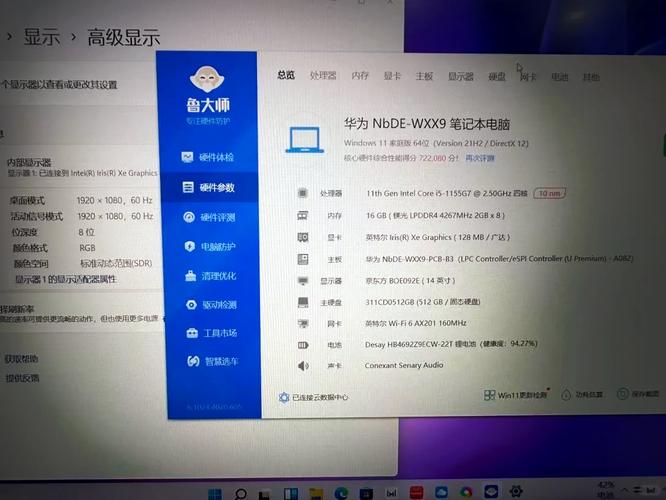This screenshot has height=500, width=666.
Task: Open 硬件体检 in Ludashi sidebar
Action: (207, 157)
